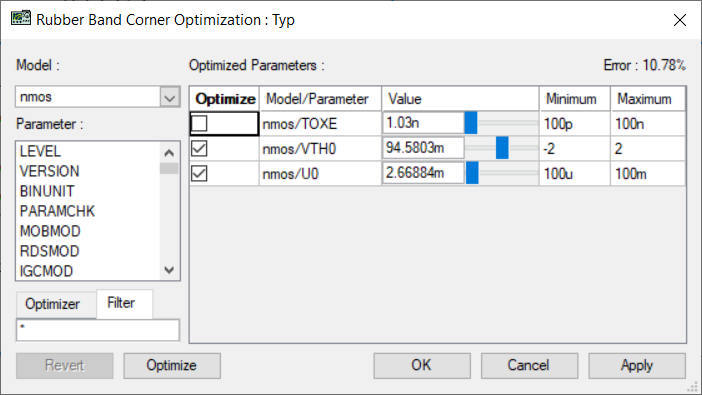Click the Minimum column header
The image size is (702, 395).
click(x=575, y=99)
